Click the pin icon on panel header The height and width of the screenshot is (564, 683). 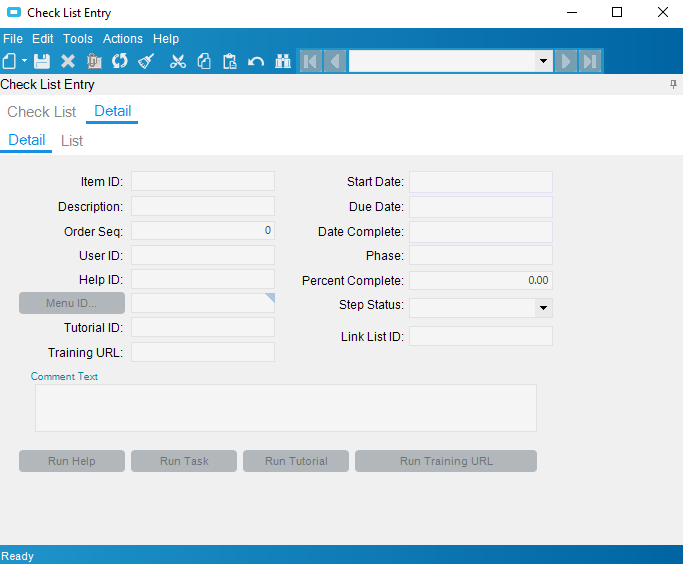673,84
